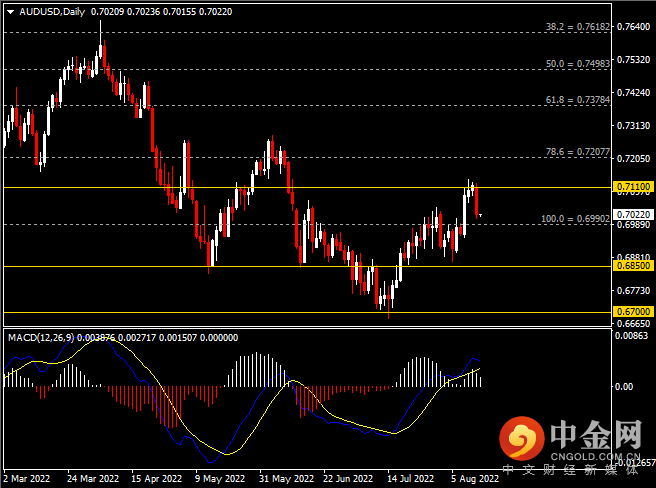The width and height of the screenshot is (656, 488).
Task: Click the 22 Jun 2022 date label
Action: (x=348, y=478)
